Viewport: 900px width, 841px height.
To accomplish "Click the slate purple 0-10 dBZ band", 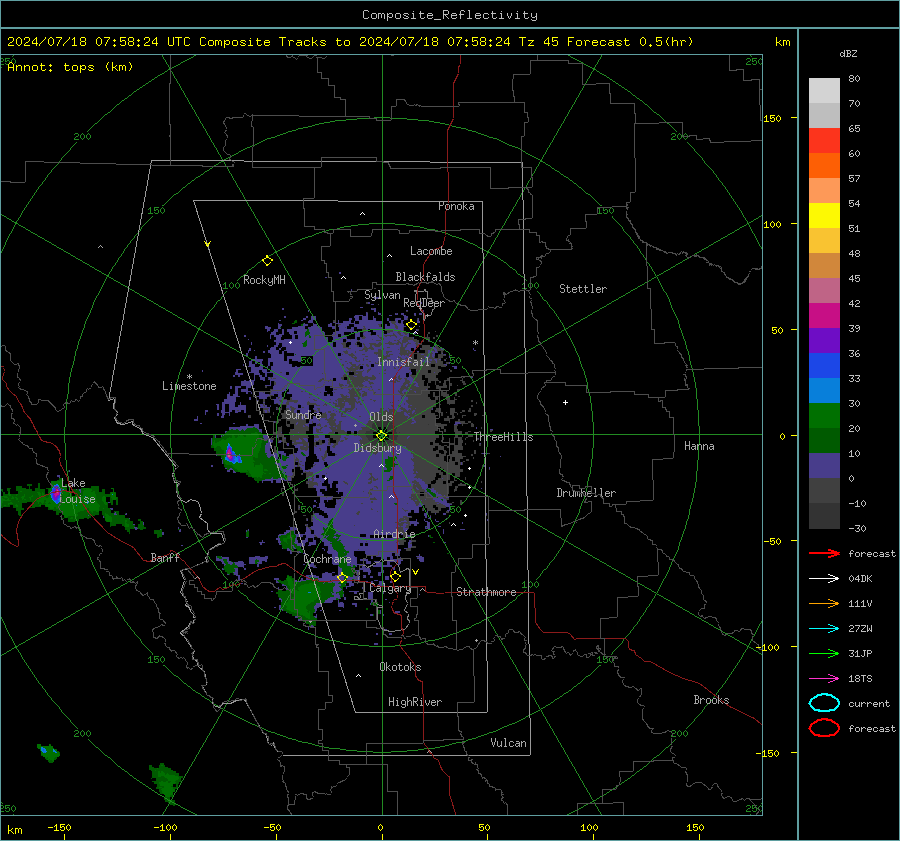I will [x=824, y=466].
